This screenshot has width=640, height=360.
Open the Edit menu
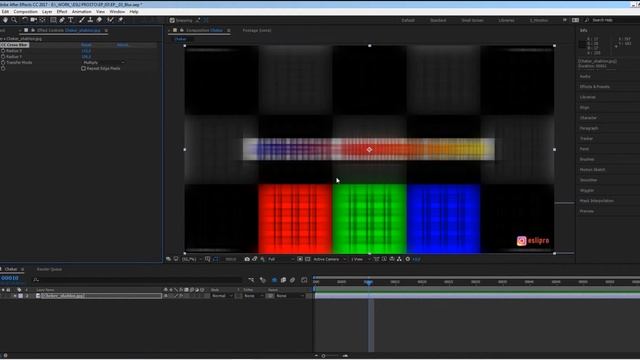coord(5,11)
